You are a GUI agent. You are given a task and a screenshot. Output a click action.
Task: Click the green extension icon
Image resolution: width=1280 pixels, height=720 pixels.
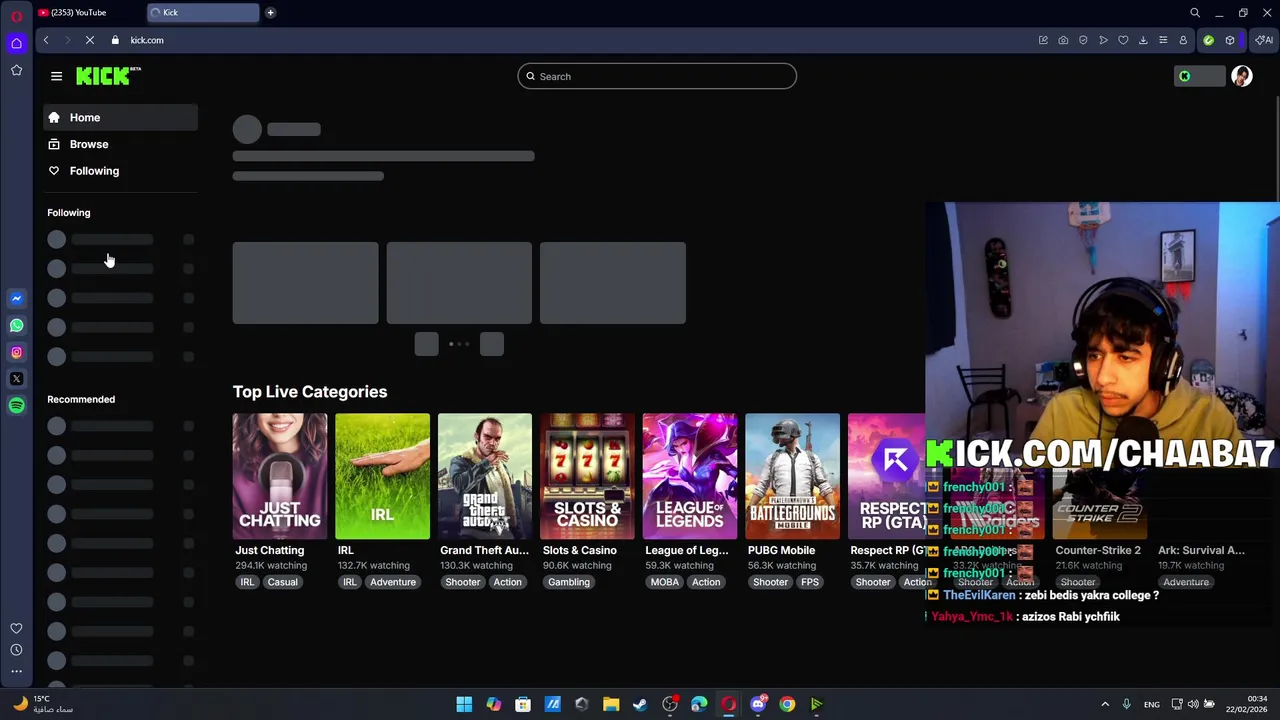(x=1208, y=40)
